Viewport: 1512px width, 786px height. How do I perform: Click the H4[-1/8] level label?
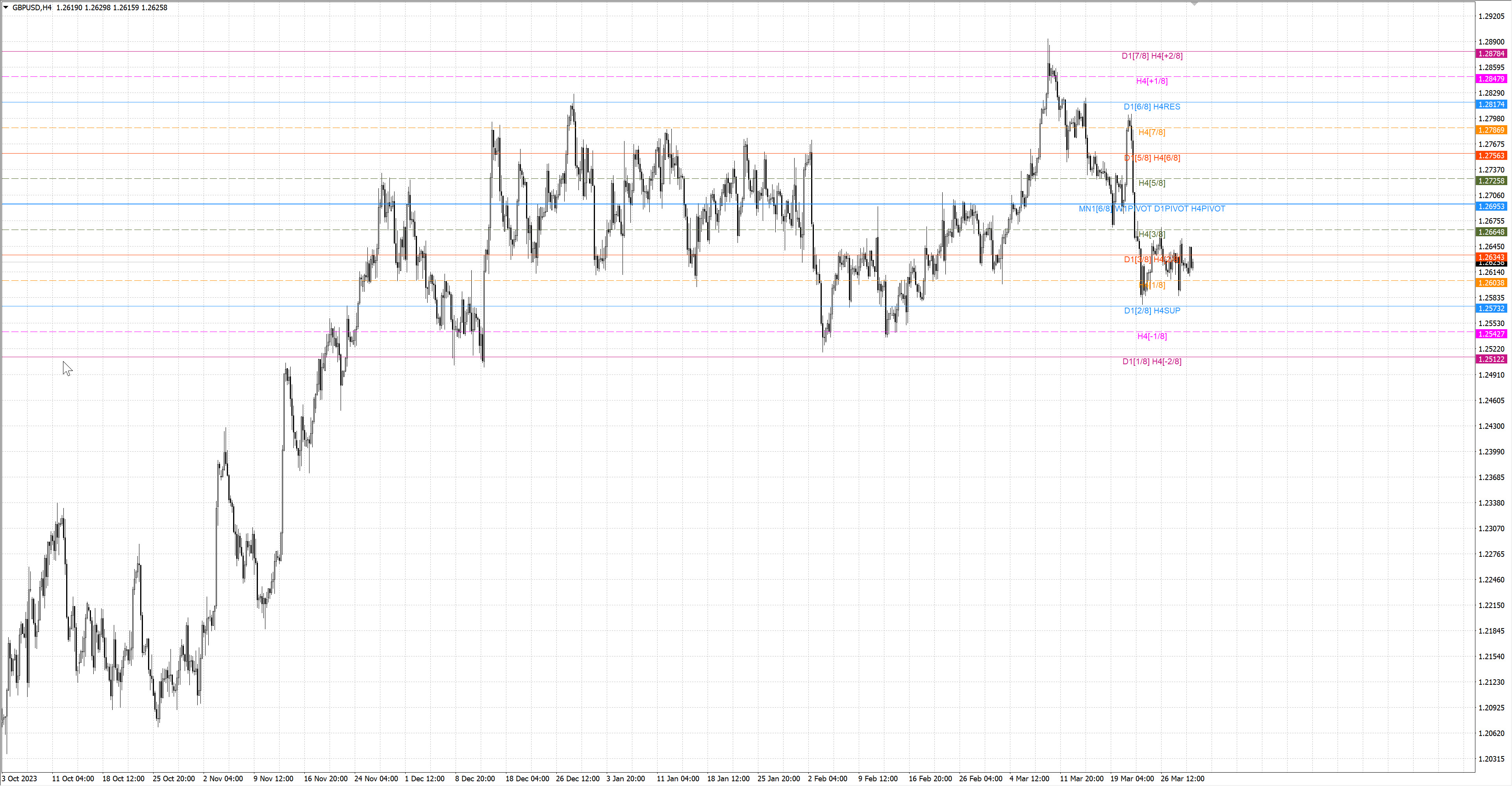1152,336
